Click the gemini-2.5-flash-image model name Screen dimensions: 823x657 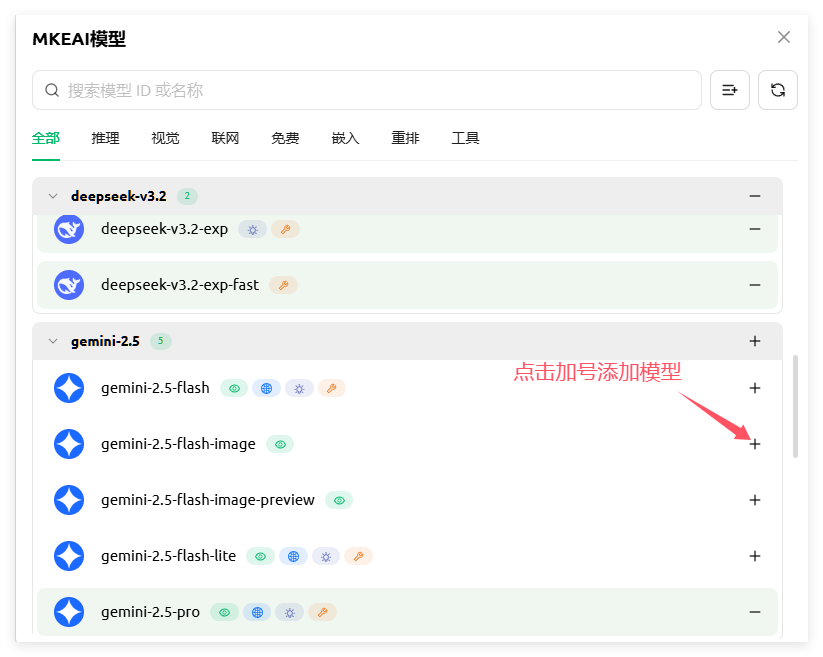[178, 444]
